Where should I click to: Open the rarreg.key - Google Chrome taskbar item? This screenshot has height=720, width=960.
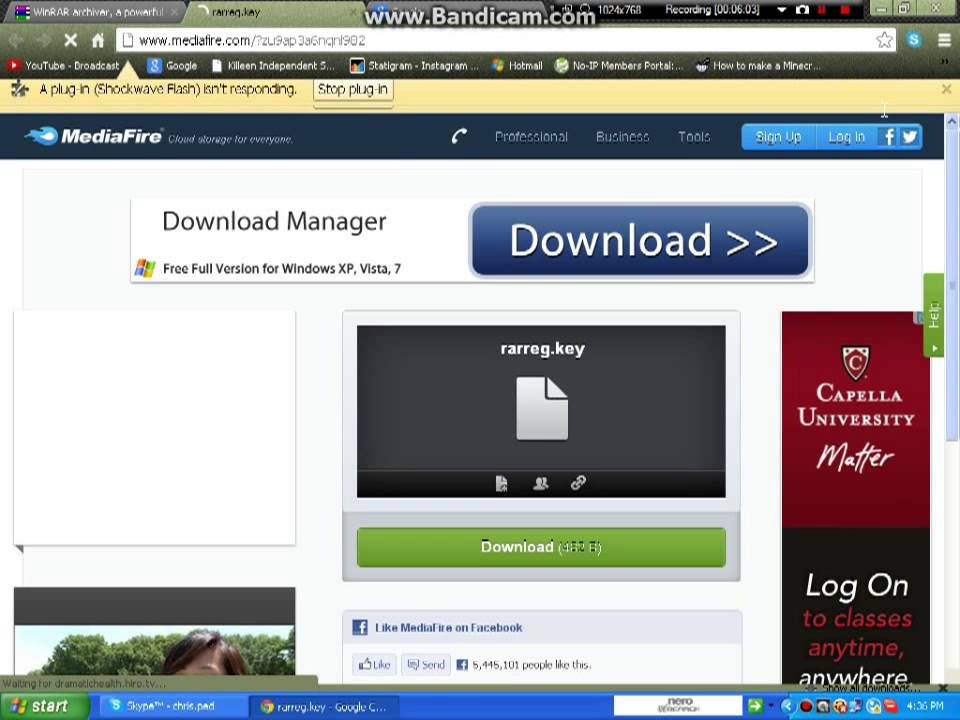[323, 707]
